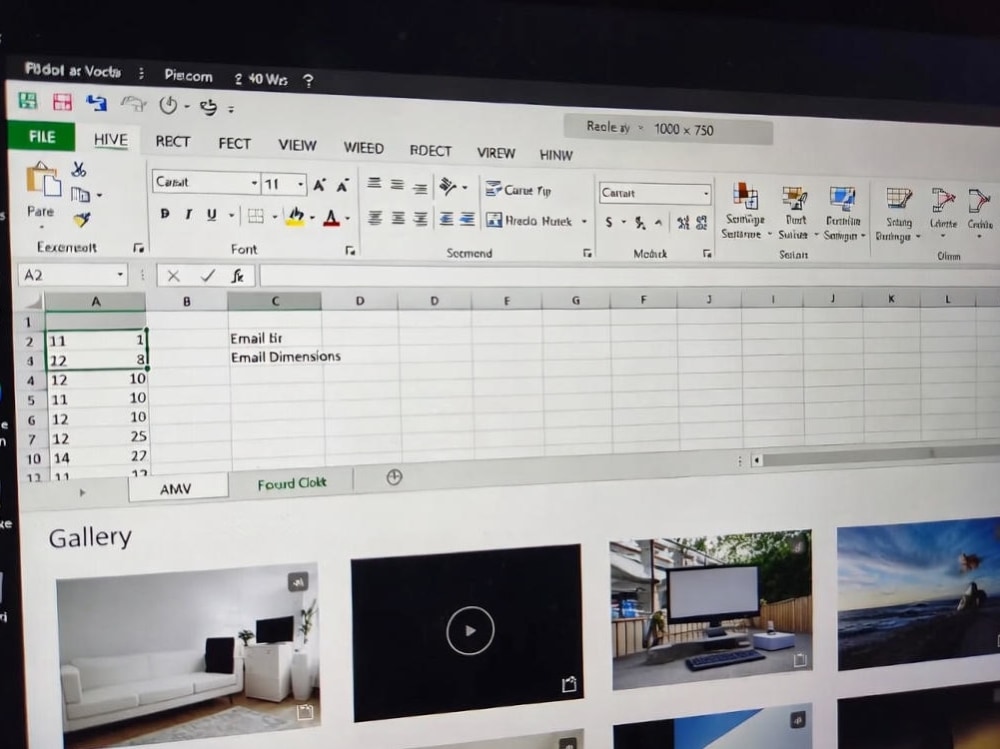Click the red font color icon

[331, 218]
